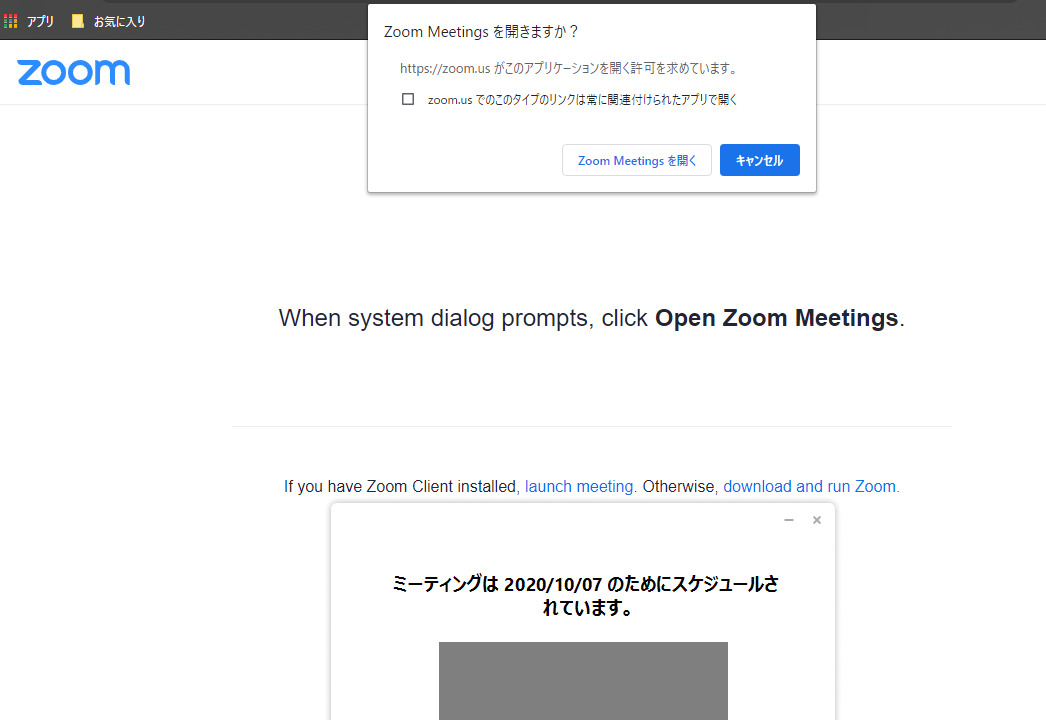Click the https://zoom.us permission request text
Viewport: 1046px width, 720px height.
568,68
